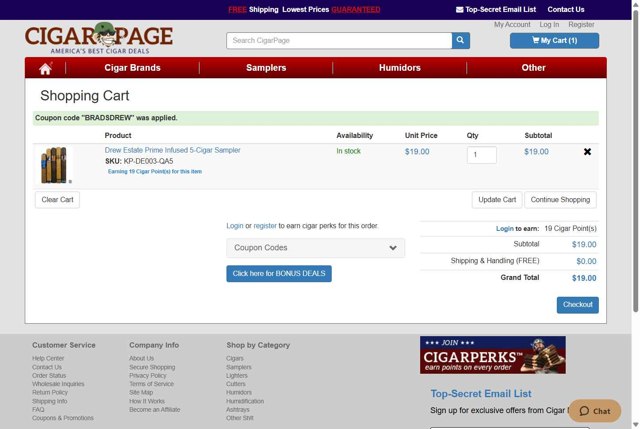Click the Checkout button
The width and height of the screenshot is (640, 429).
coord(578,305)
